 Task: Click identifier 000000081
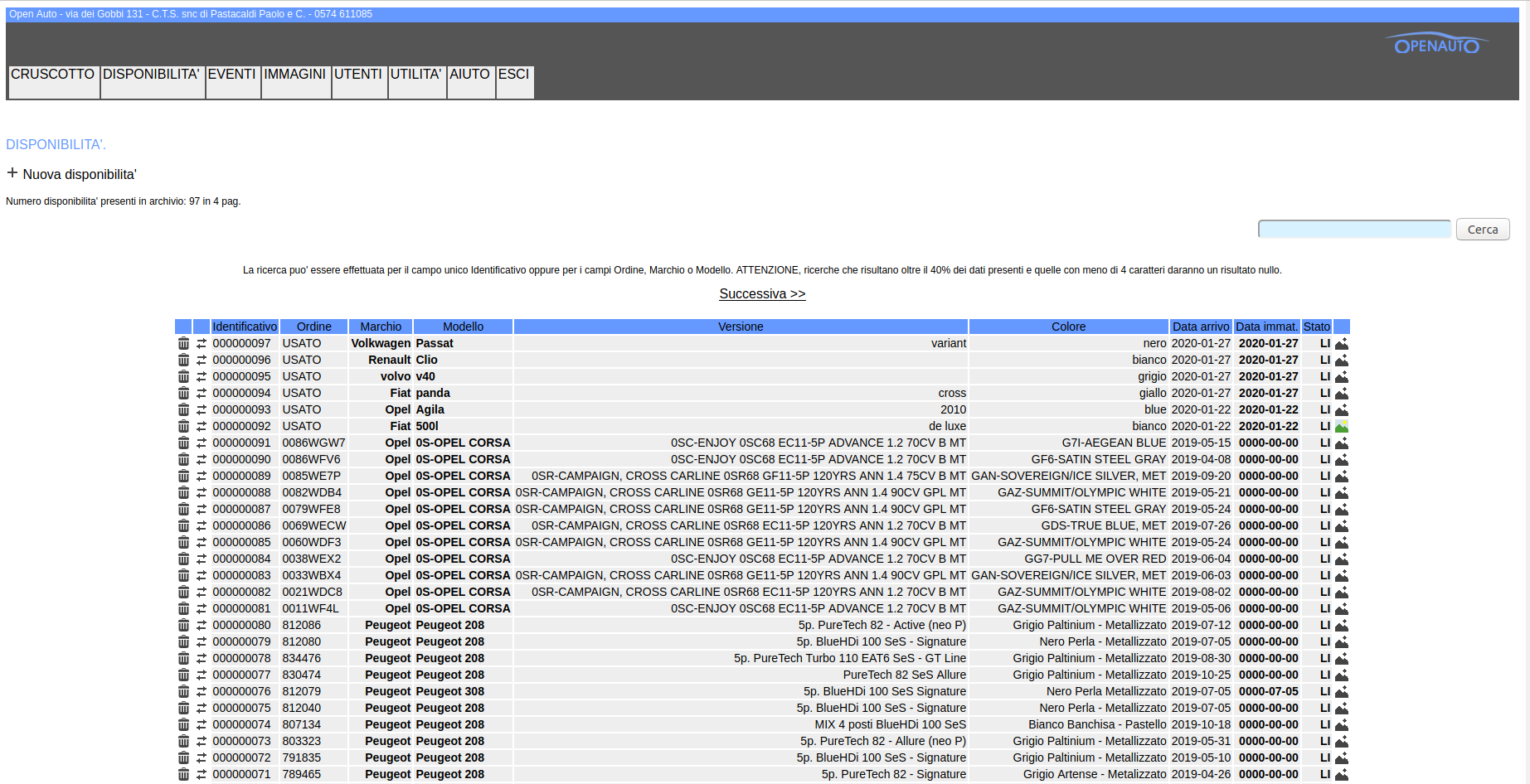coord(241,608)
